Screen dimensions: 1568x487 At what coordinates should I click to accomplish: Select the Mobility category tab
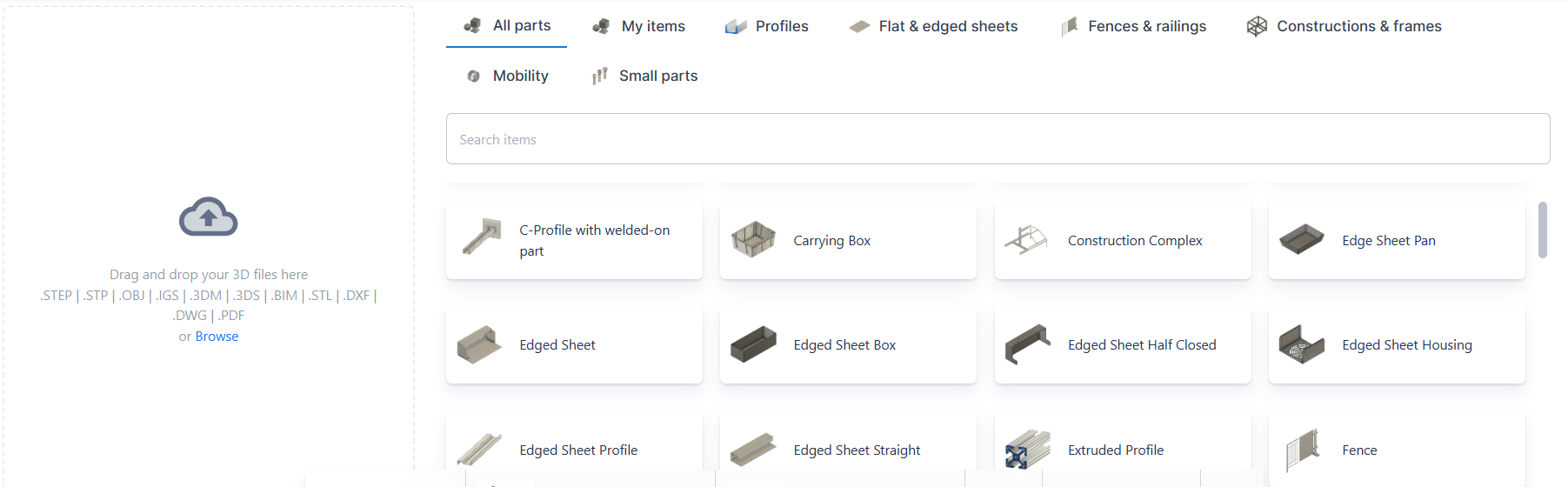[508, 77]
